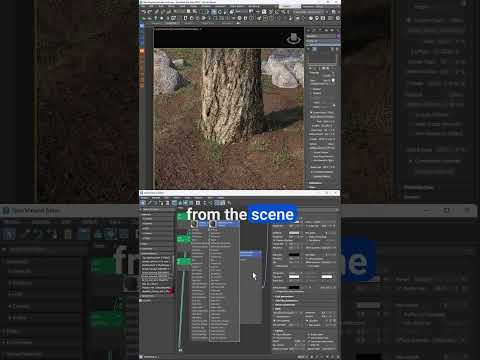Screen dimensions: 480x360
Task: Click the Redo arrow in 3ds Max toolbar
Action: (149, 12)
